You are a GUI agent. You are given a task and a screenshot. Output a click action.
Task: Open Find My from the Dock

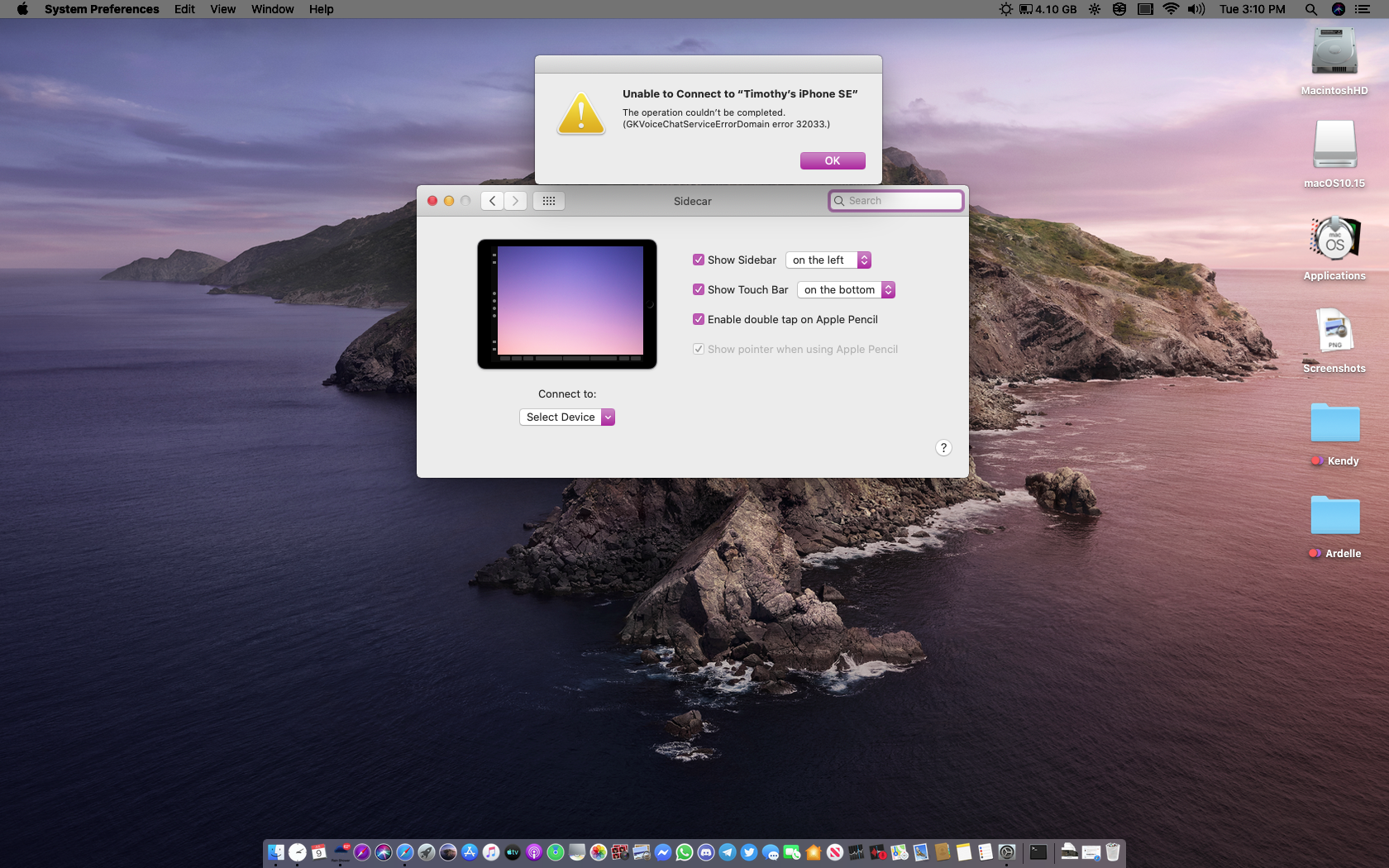point(556,852)
